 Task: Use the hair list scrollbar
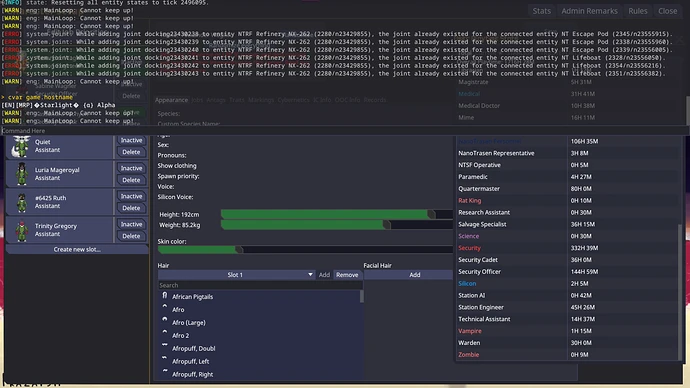(x=362, y=296)
